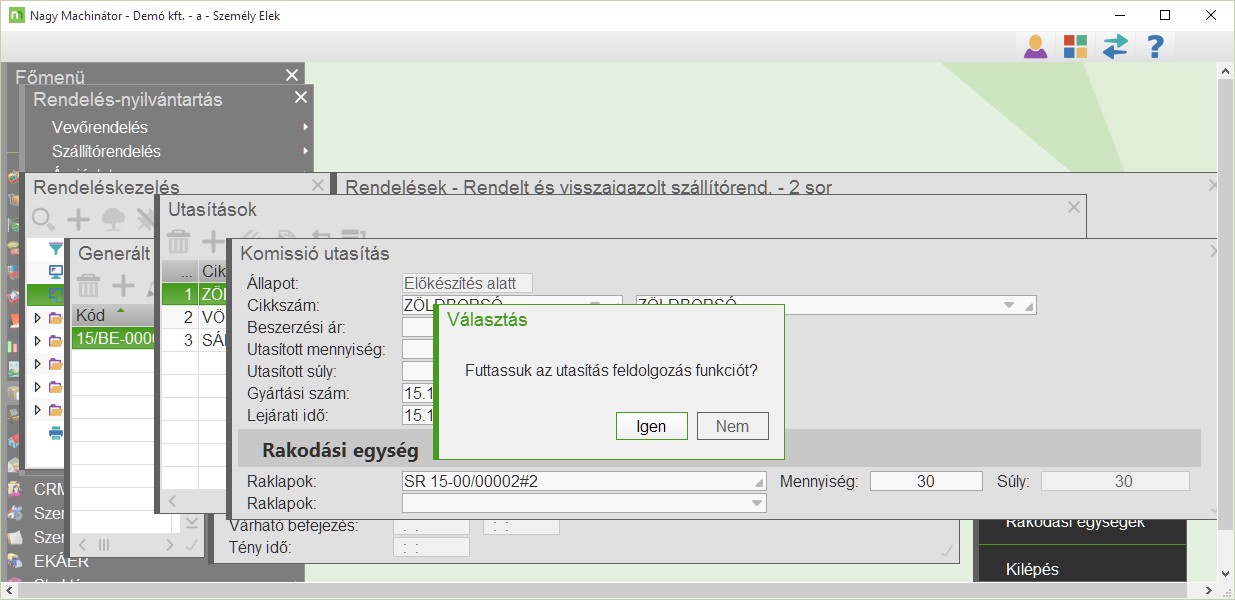Select the 15/BE-000 row in Generált list
The height and width of the screenshot is (600, 1235).
[x=114, y=339]
